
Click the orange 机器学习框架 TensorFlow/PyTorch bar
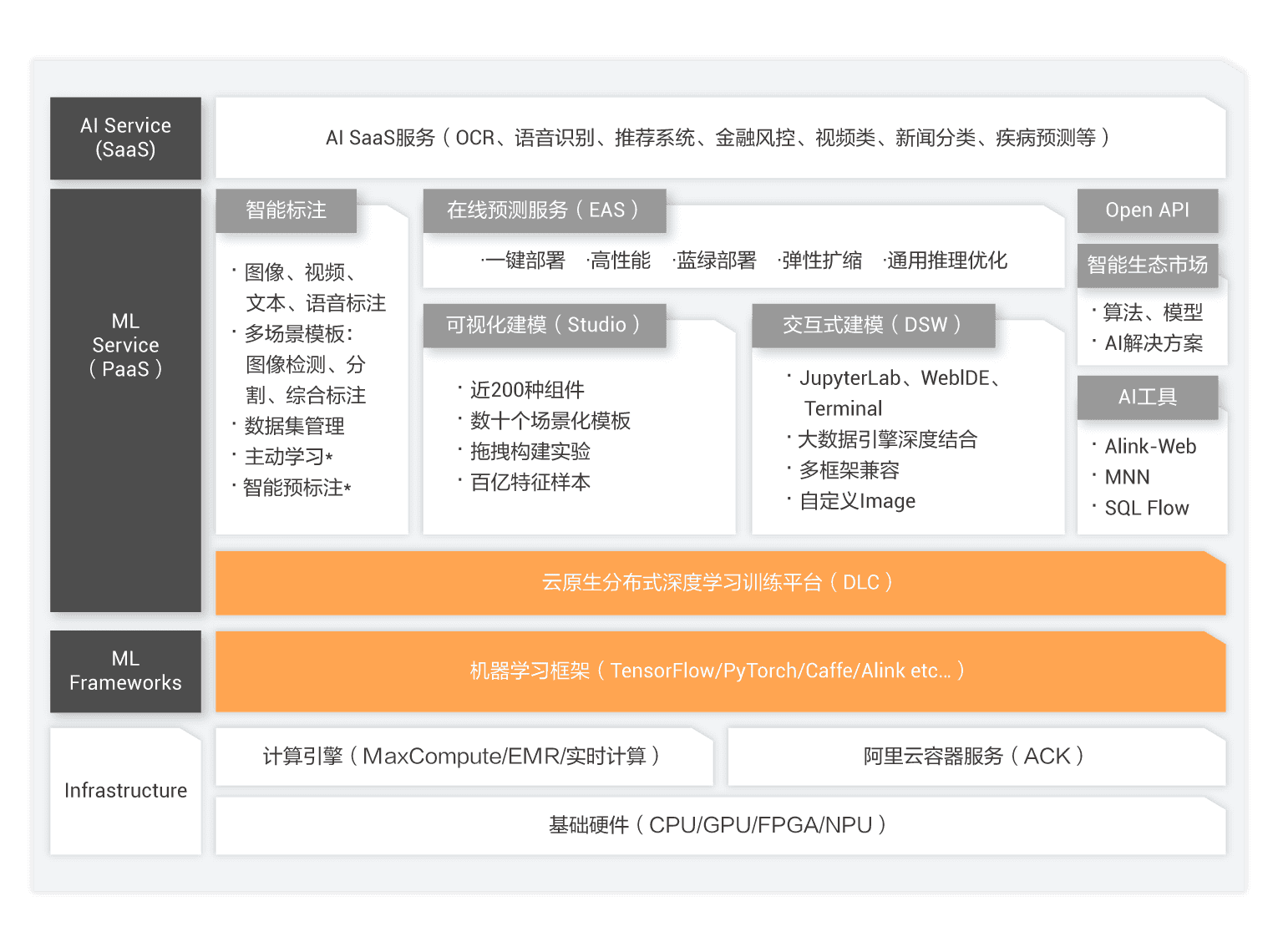[x=720, y=671]
